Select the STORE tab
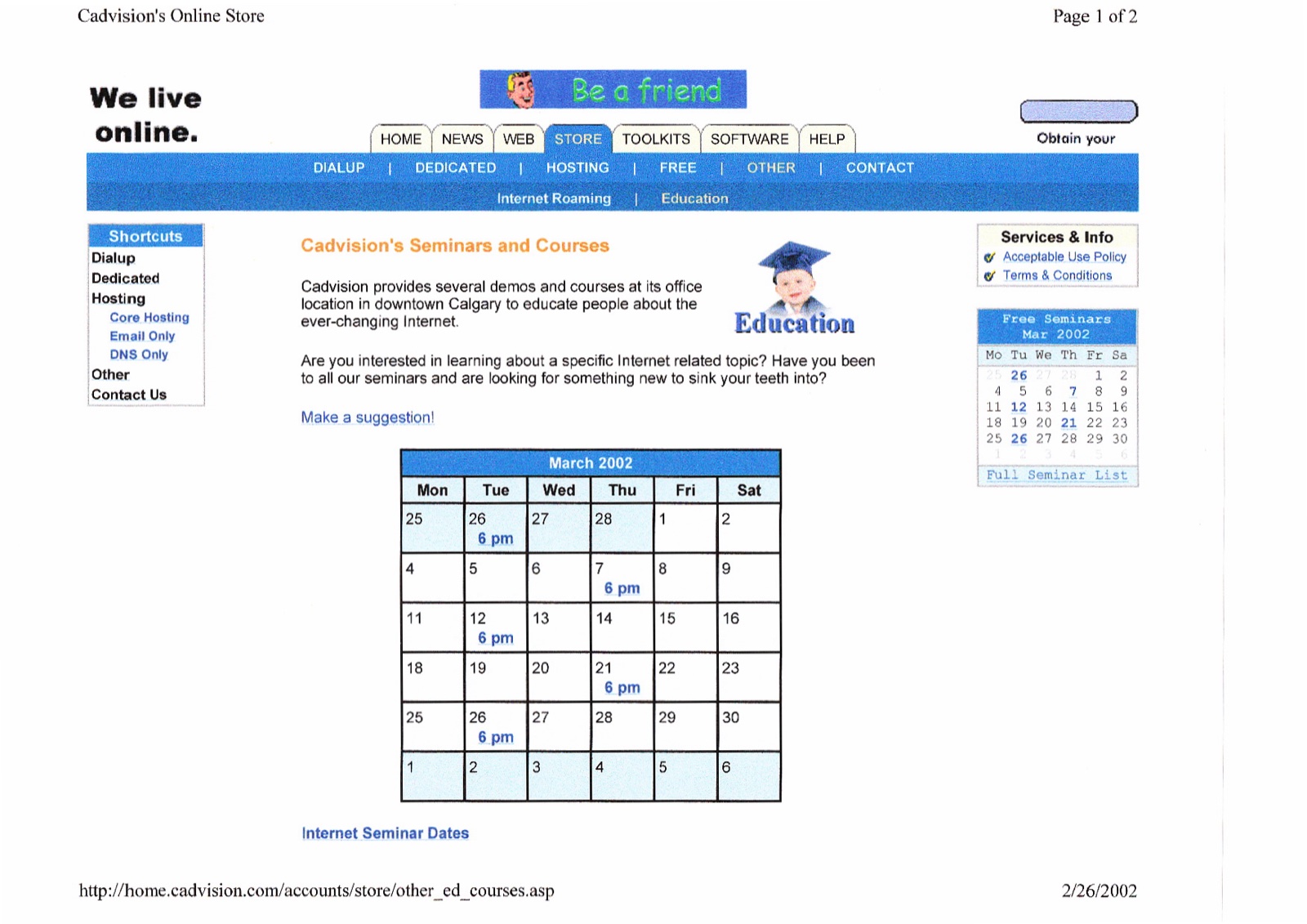1307x924 pixels. [578, 139]
